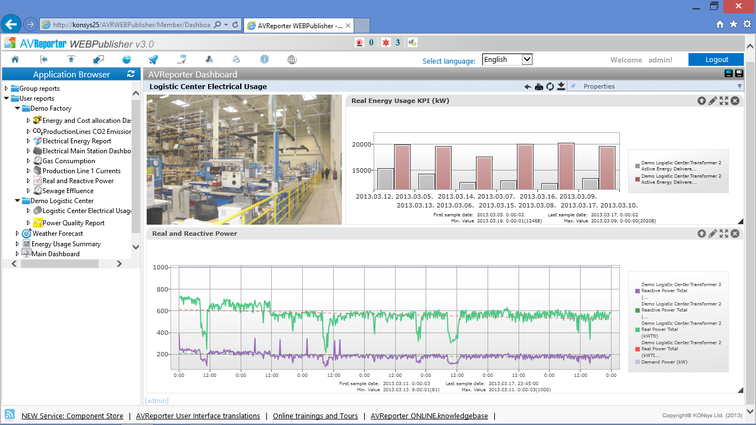This screenshot has width=756, height=425.
Task: Expand the Properties panel dropdown arrow
Action: click(740, 86)
